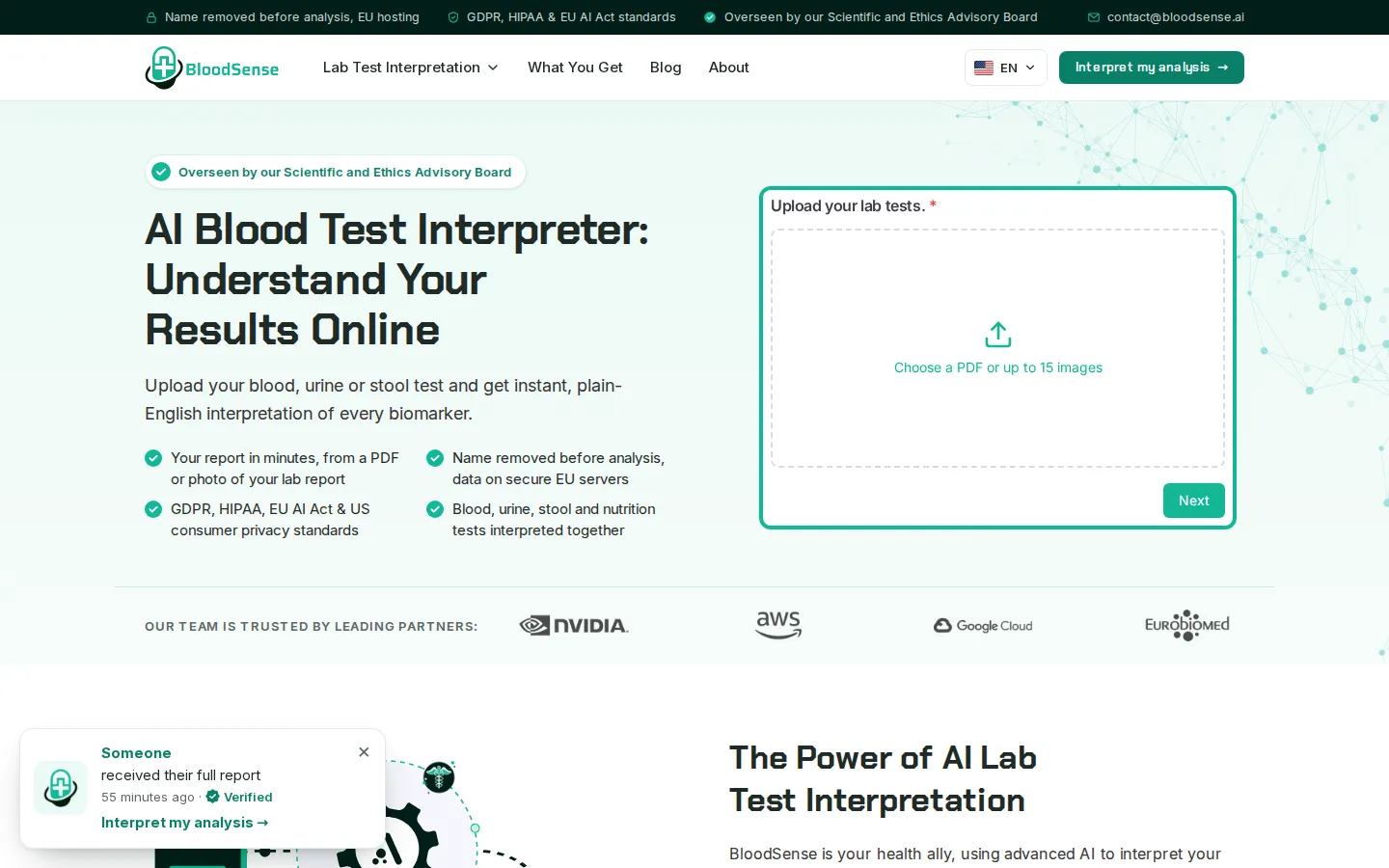Click the Next button in upload form
The image size is (1389, 868).
coord(1194,501)
